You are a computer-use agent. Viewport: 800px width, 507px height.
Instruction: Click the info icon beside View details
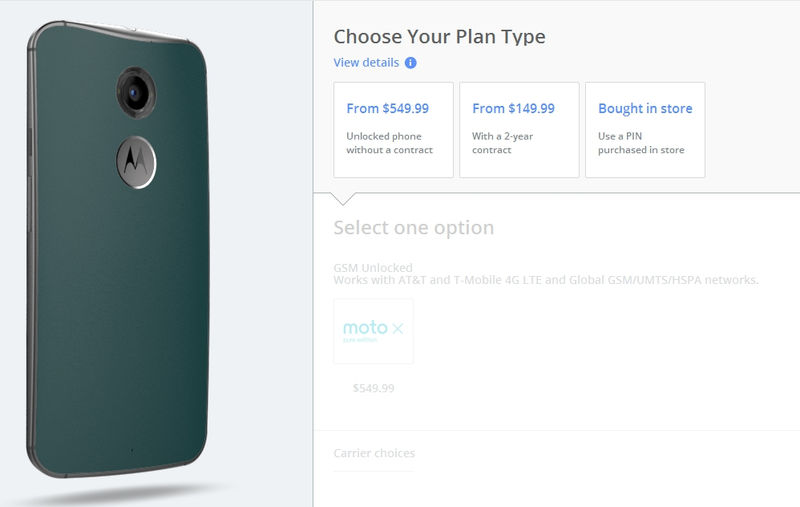pyautogui.click(x=410, y=63)
